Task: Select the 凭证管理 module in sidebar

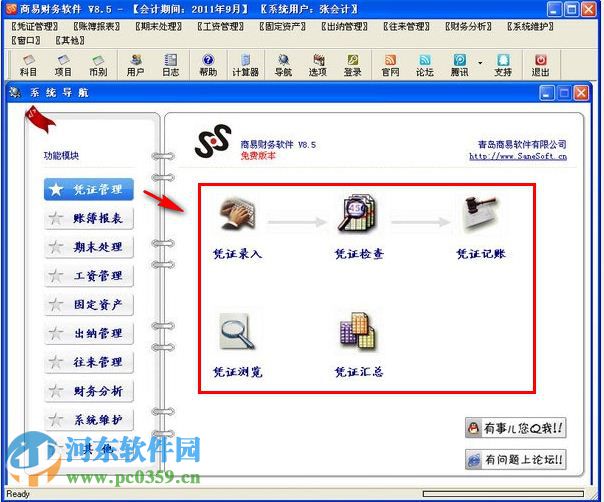Action: coord(89,189)
